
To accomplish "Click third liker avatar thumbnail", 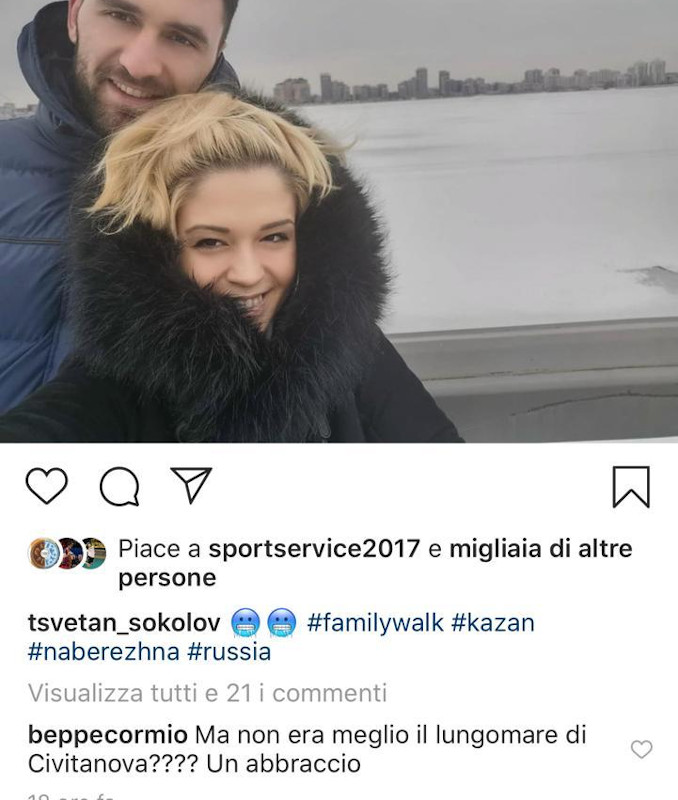I will click(93, 553).
